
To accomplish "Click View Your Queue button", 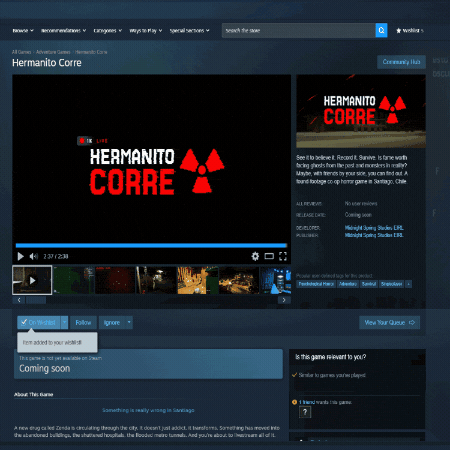I will click(389, 322).
